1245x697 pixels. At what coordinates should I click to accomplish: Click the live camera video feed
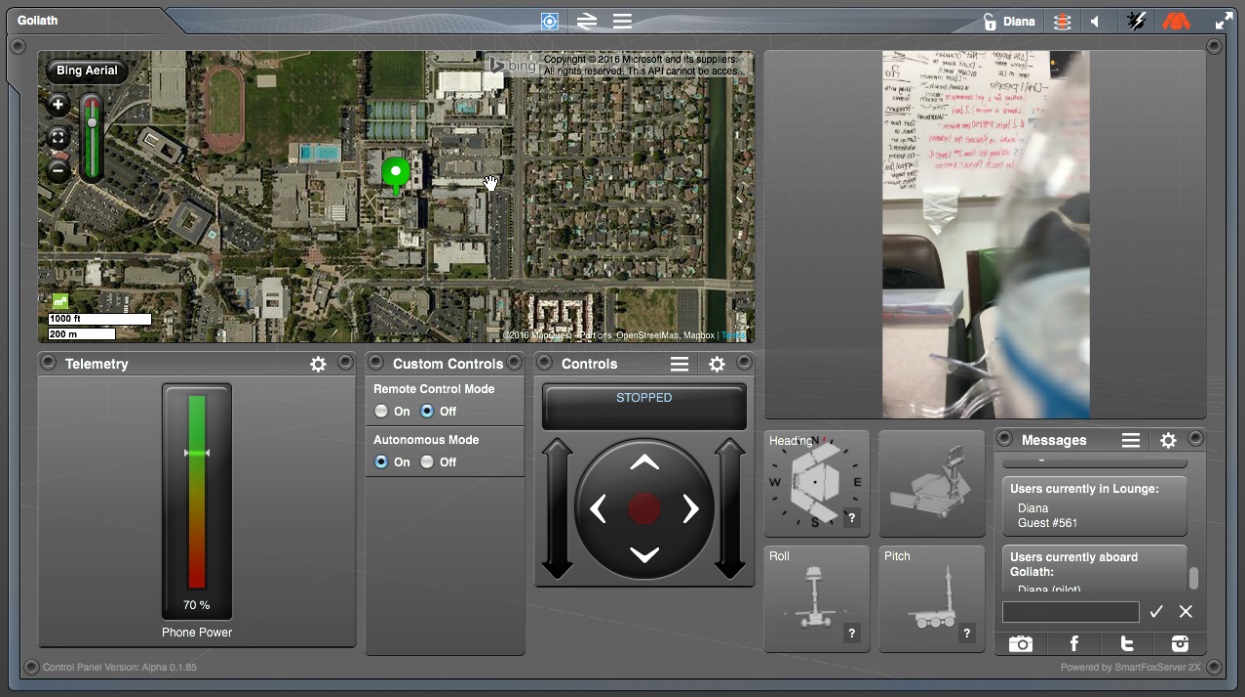tap(986, 234)
